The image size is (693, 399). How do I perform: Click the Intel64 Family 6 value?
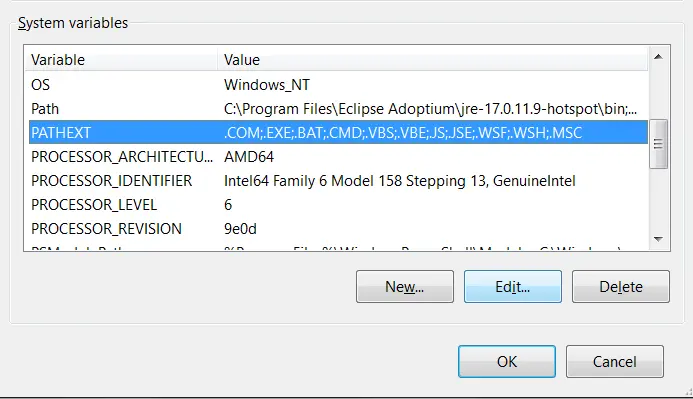pos(400,181)
